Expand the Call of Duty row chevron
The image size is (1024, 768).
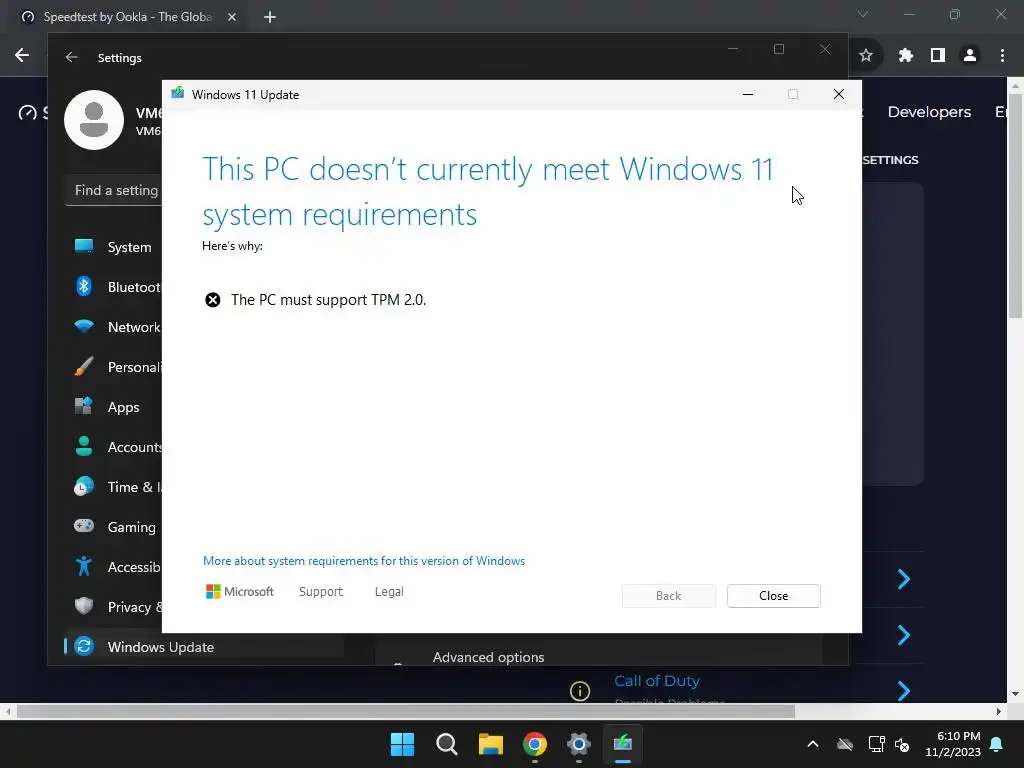coord(904,690)
